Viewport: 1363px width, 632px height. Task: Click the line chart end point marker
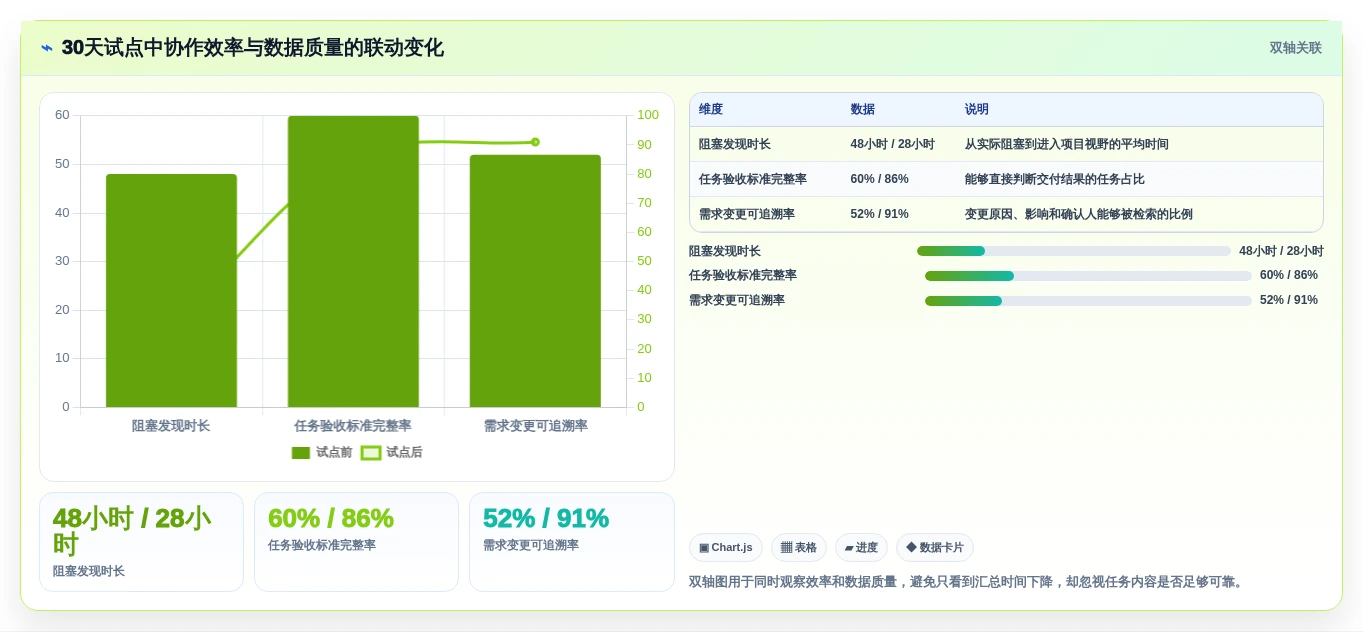(535, 142)
